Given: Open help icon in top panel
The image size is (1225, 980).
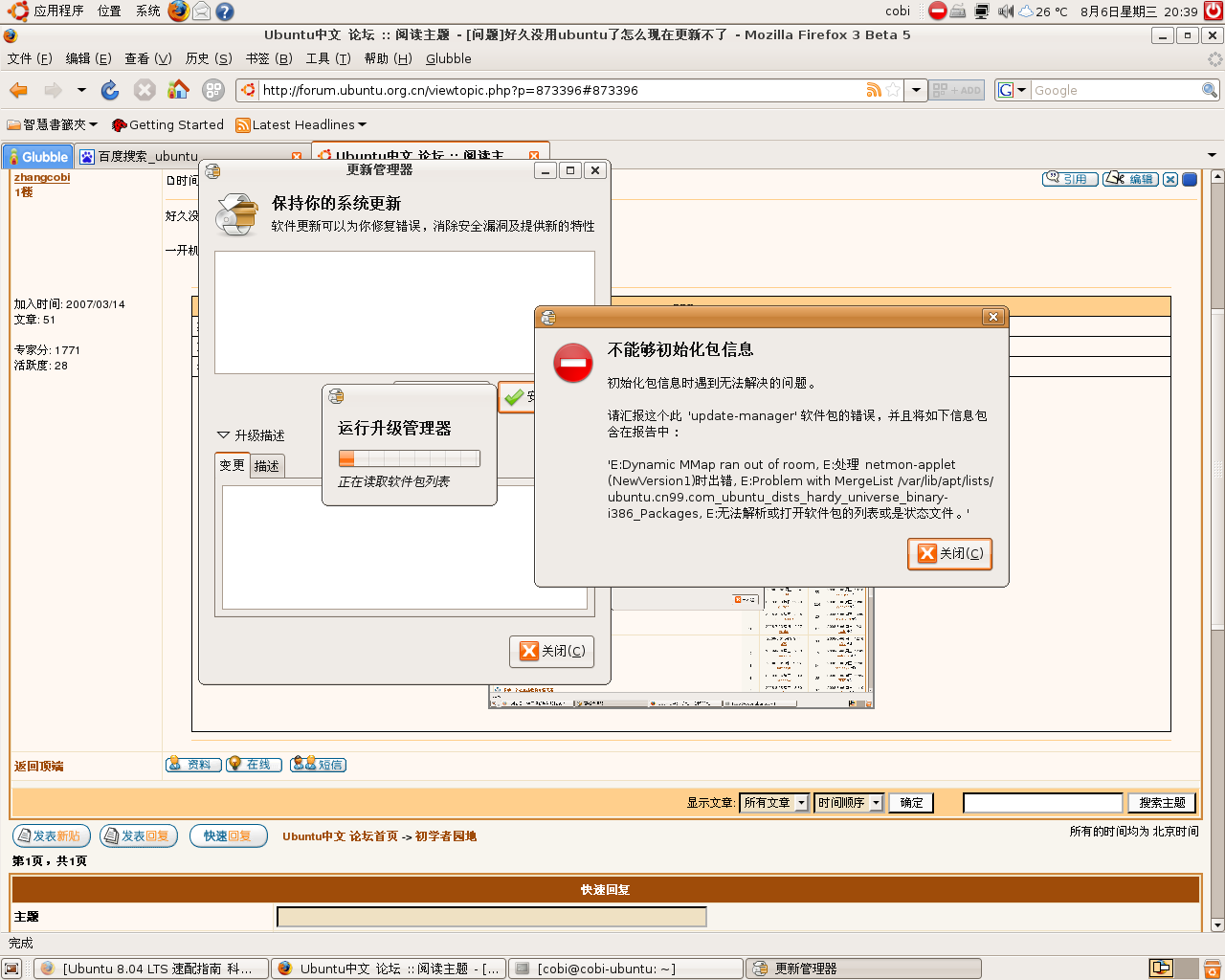Looking at the screenshot, I should pyautogui.click(x=224, y=11).
